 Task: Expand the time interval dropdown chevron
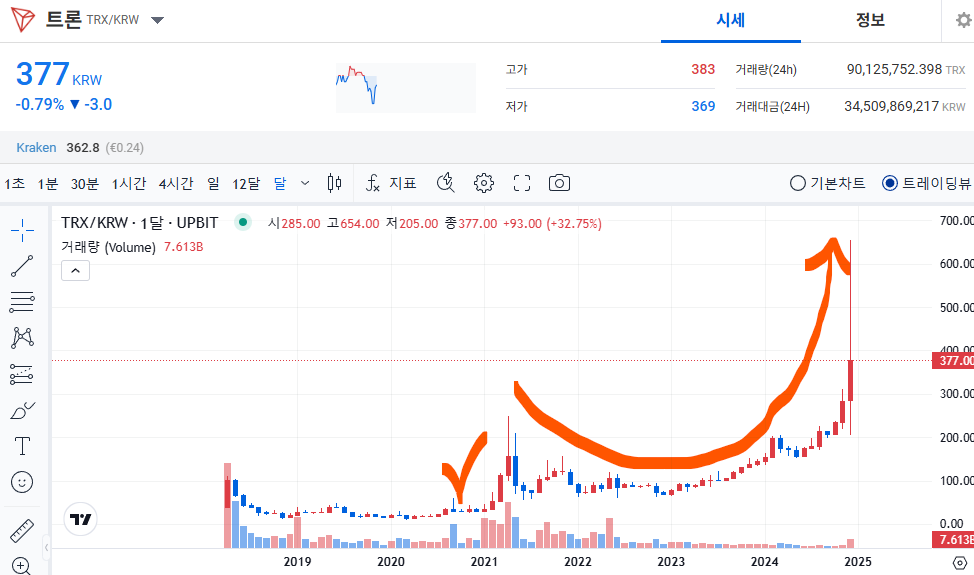tap(305, 183)
